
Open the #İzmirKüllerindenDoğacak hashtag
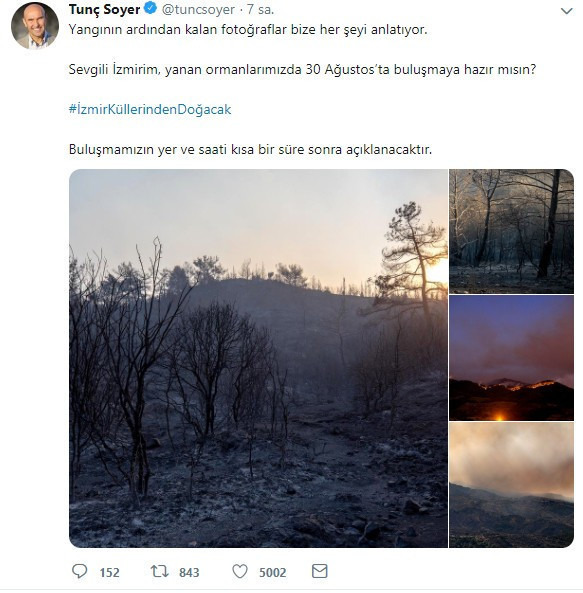pos(150,109)
